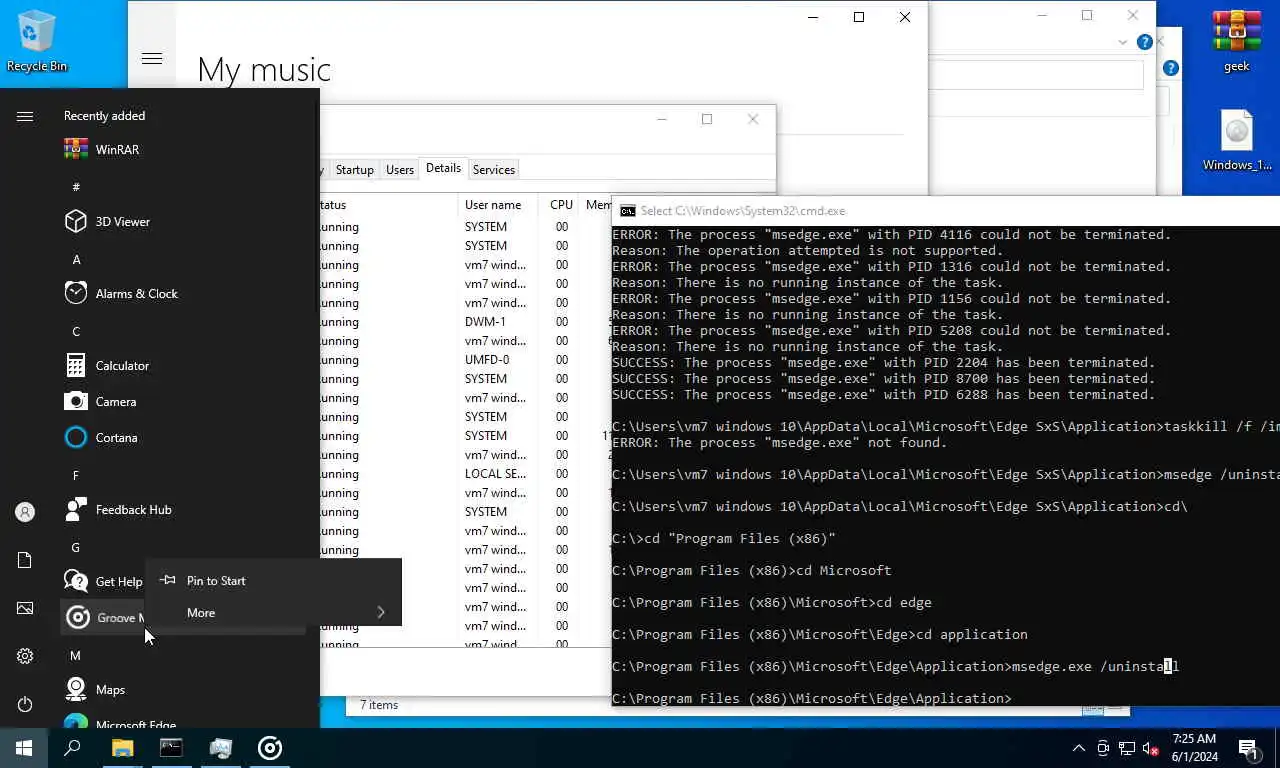Image resolution: width=1280 pixels, height=768 pixels.
Task: Open the Camera app
Action: (x=185, y=401)
